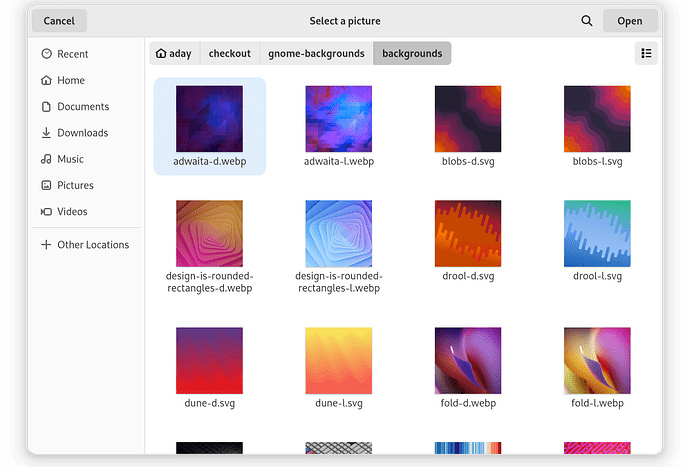Go to gnome-backgrounds path segment
This screenshot has width=690, height=467.
point(315,54)
